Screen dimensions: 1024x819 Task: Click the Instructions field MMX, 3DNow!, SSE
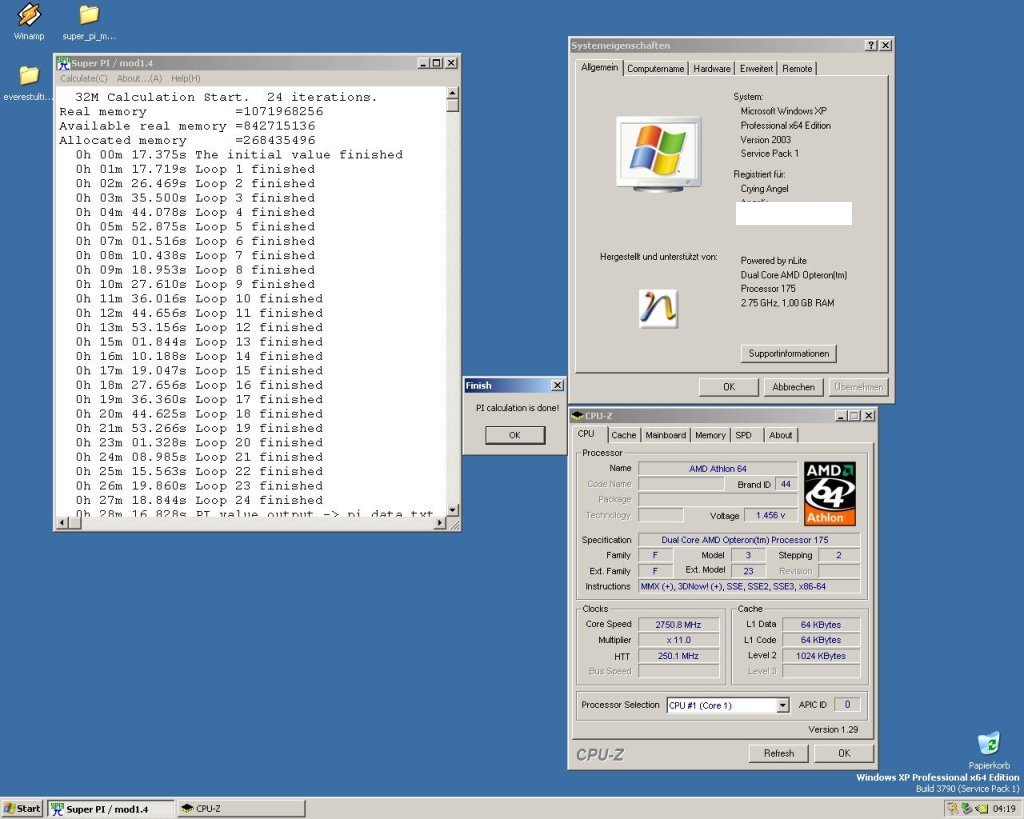pyautogui.click(x=748, y=586)
